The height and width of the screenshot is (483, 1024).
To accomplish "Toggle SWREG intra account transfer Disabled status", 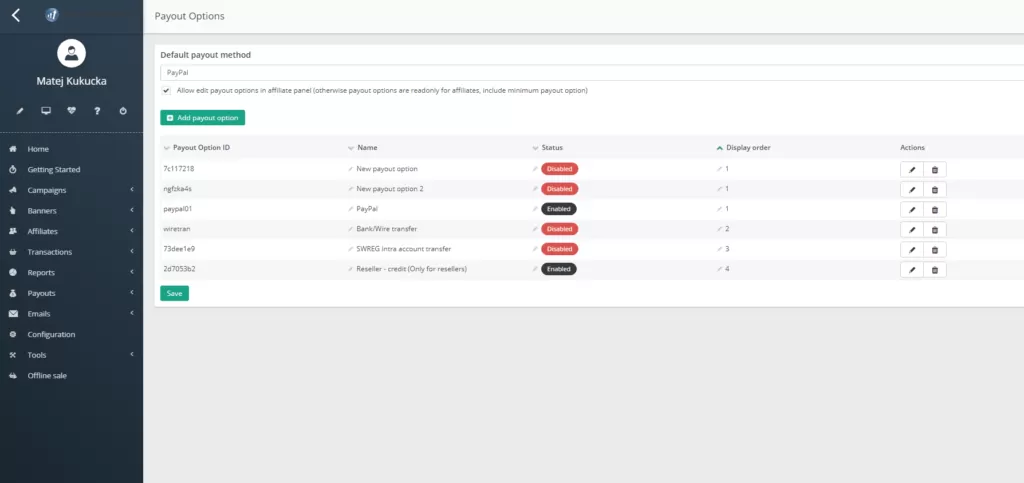I will click(559, 249).
